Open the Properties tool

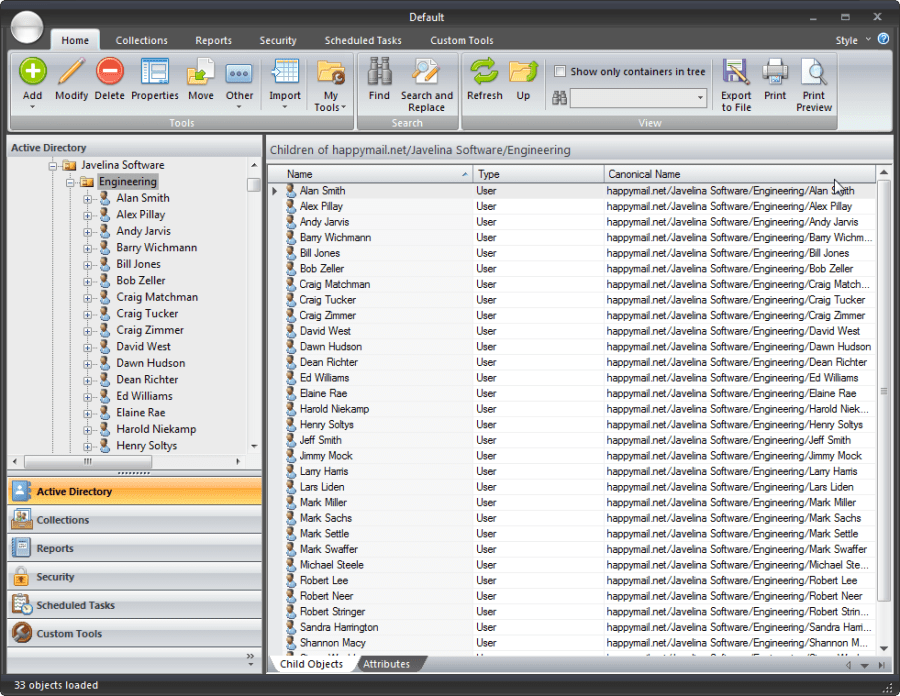(x=155, y=74)
